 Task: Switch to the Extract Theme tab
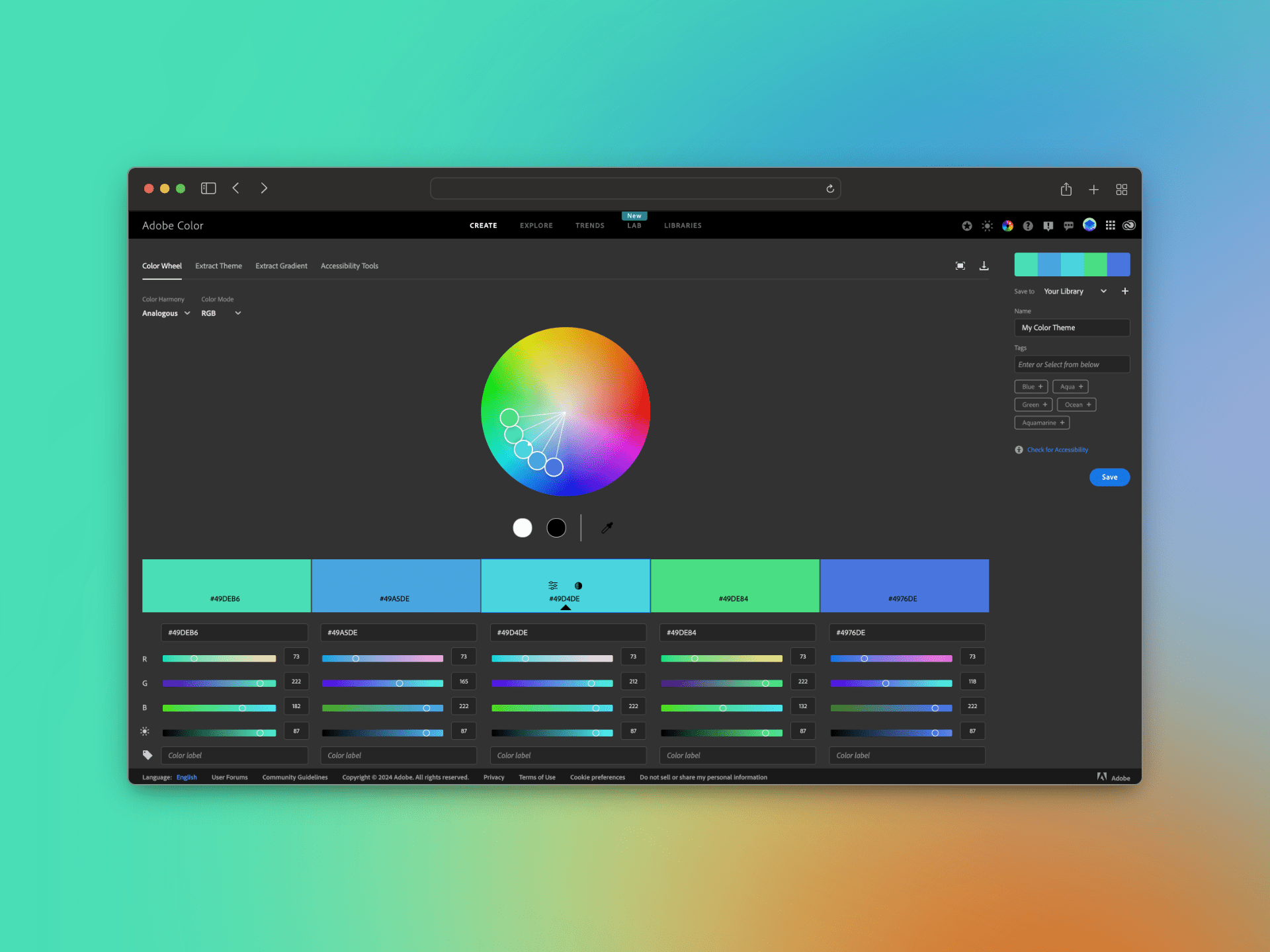(x=218, y=266)
